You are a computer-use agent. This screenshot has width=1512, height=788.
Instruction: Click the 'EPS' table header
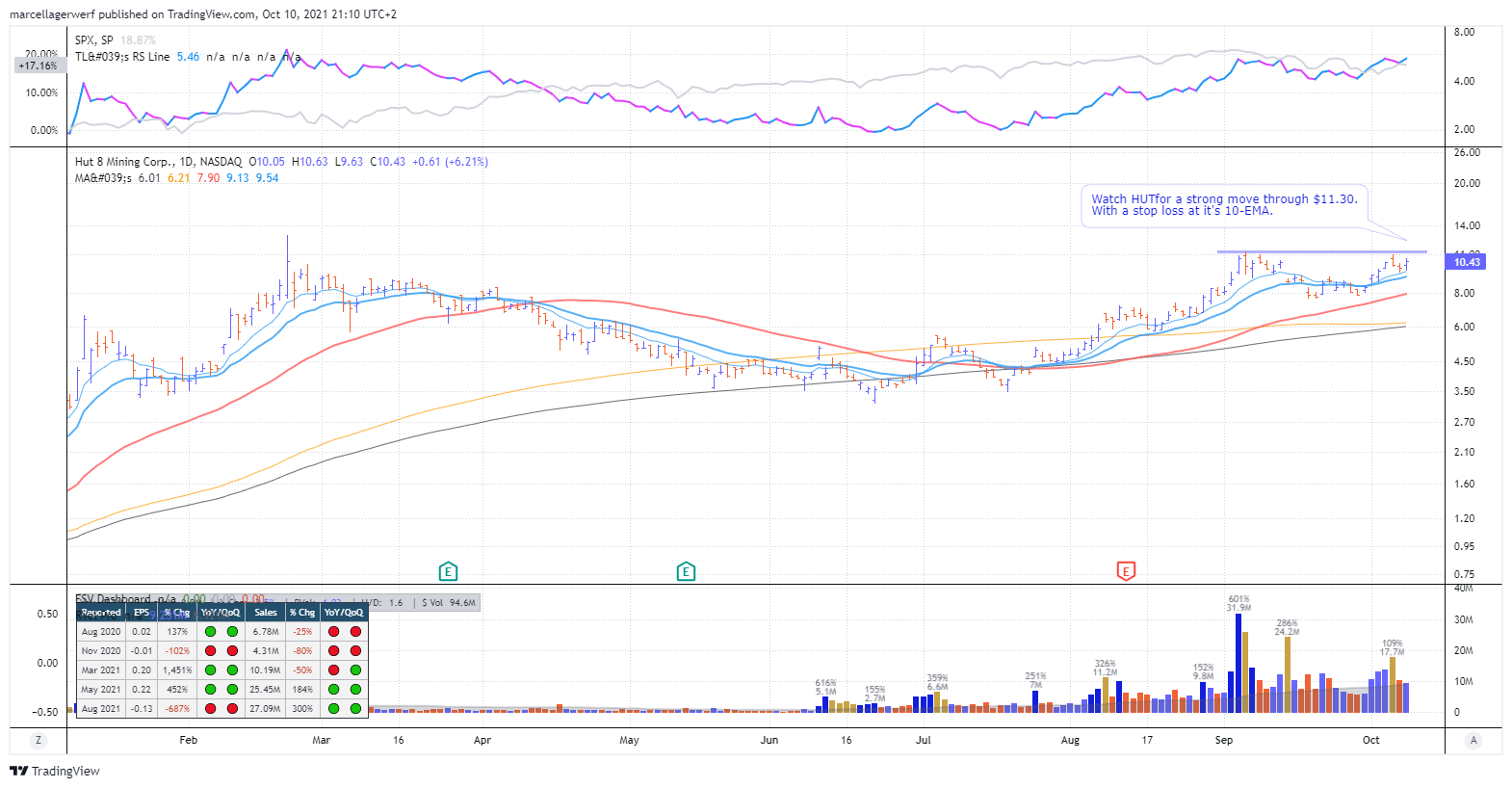142,613
